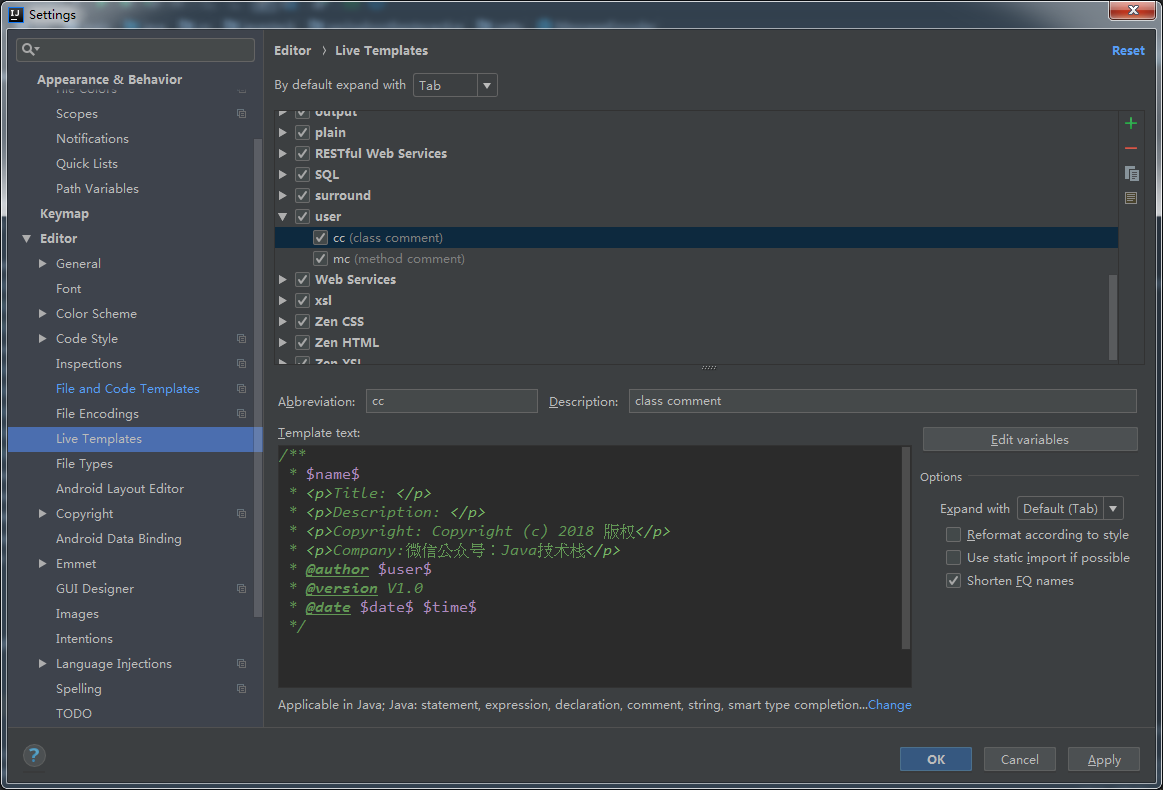This screenshot has width=1163, height=790.
Task: Click the Change link for applicable contexts
Action: click(889, 705)
